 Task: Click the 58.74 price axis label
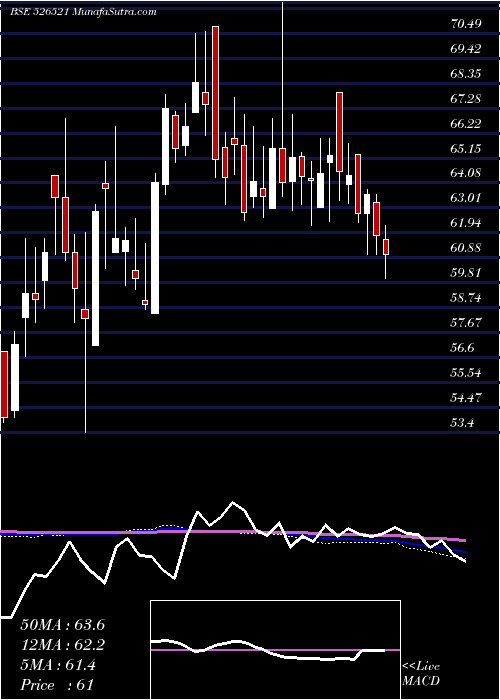pyautogui.click(x=466, y=297)
